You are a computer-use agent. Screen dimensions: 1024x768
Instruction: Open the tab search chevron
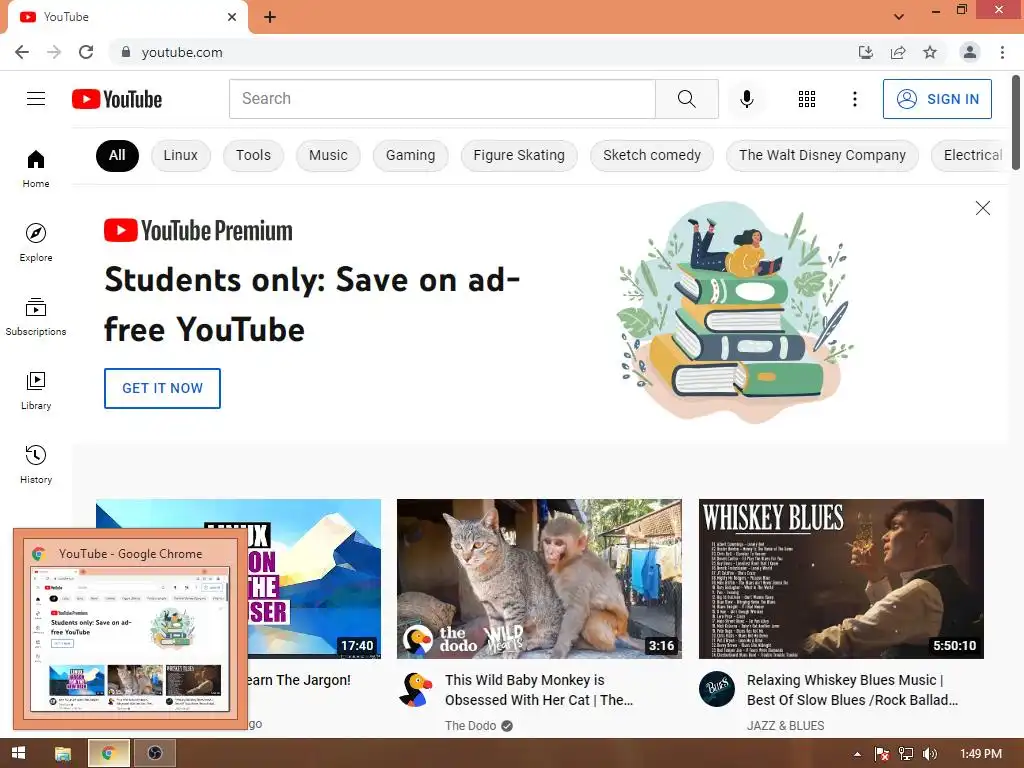pos(899,17)
